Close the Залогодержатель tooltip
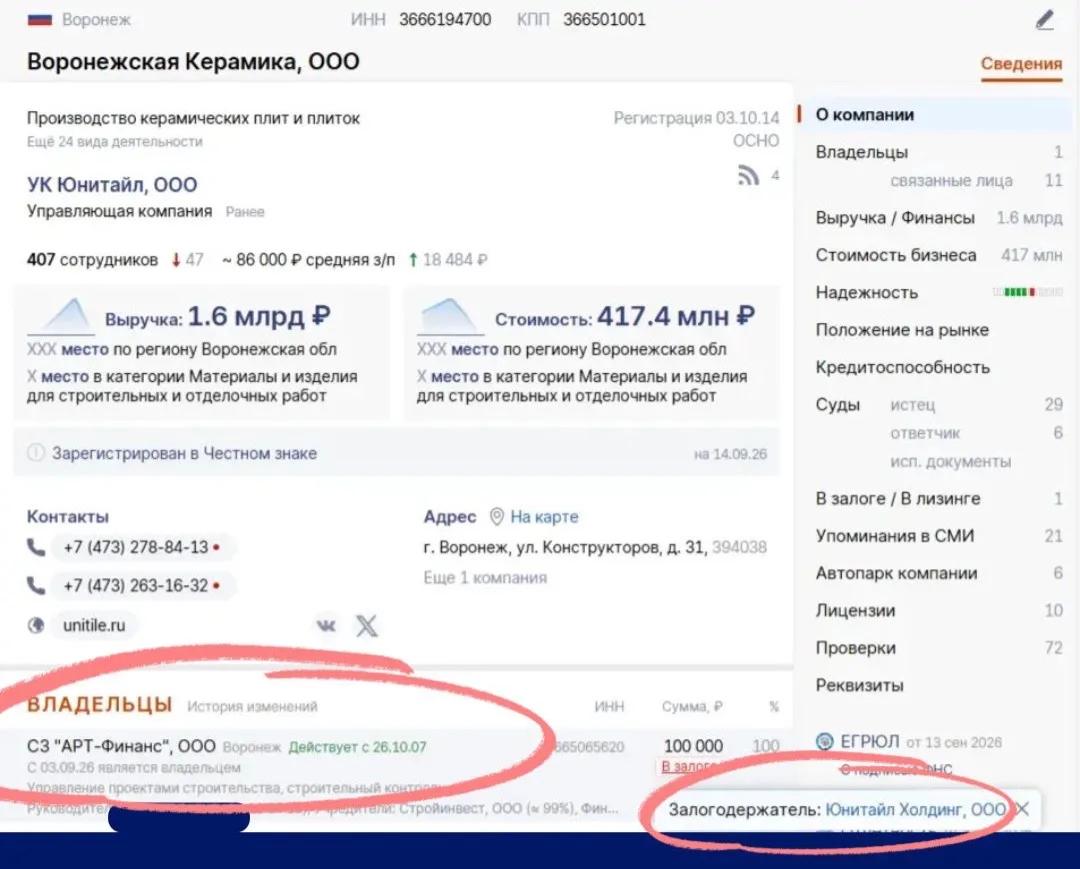 [1022, 809]
